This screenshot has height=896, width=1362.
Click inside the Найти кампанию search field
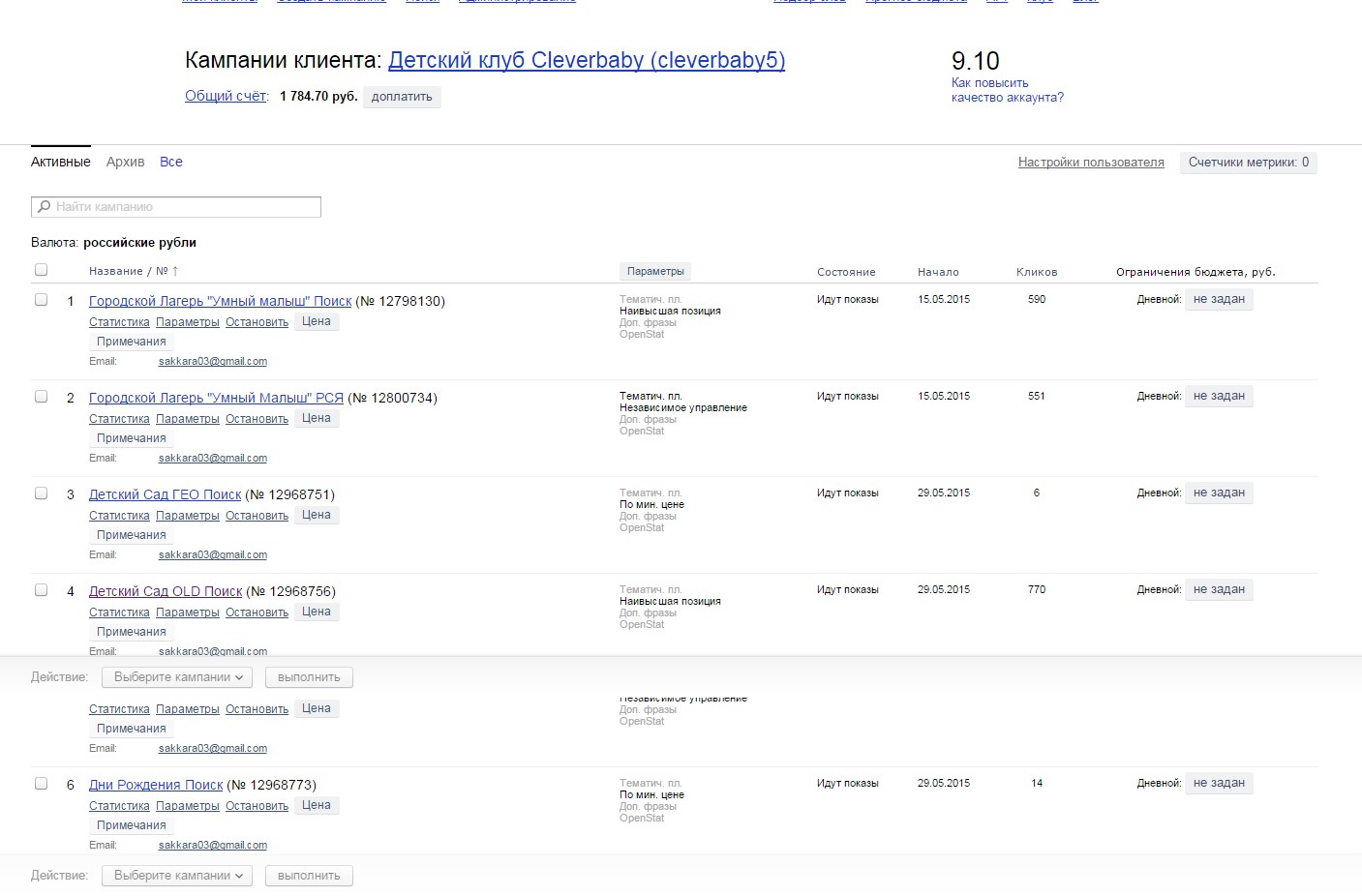click(176, 206)
